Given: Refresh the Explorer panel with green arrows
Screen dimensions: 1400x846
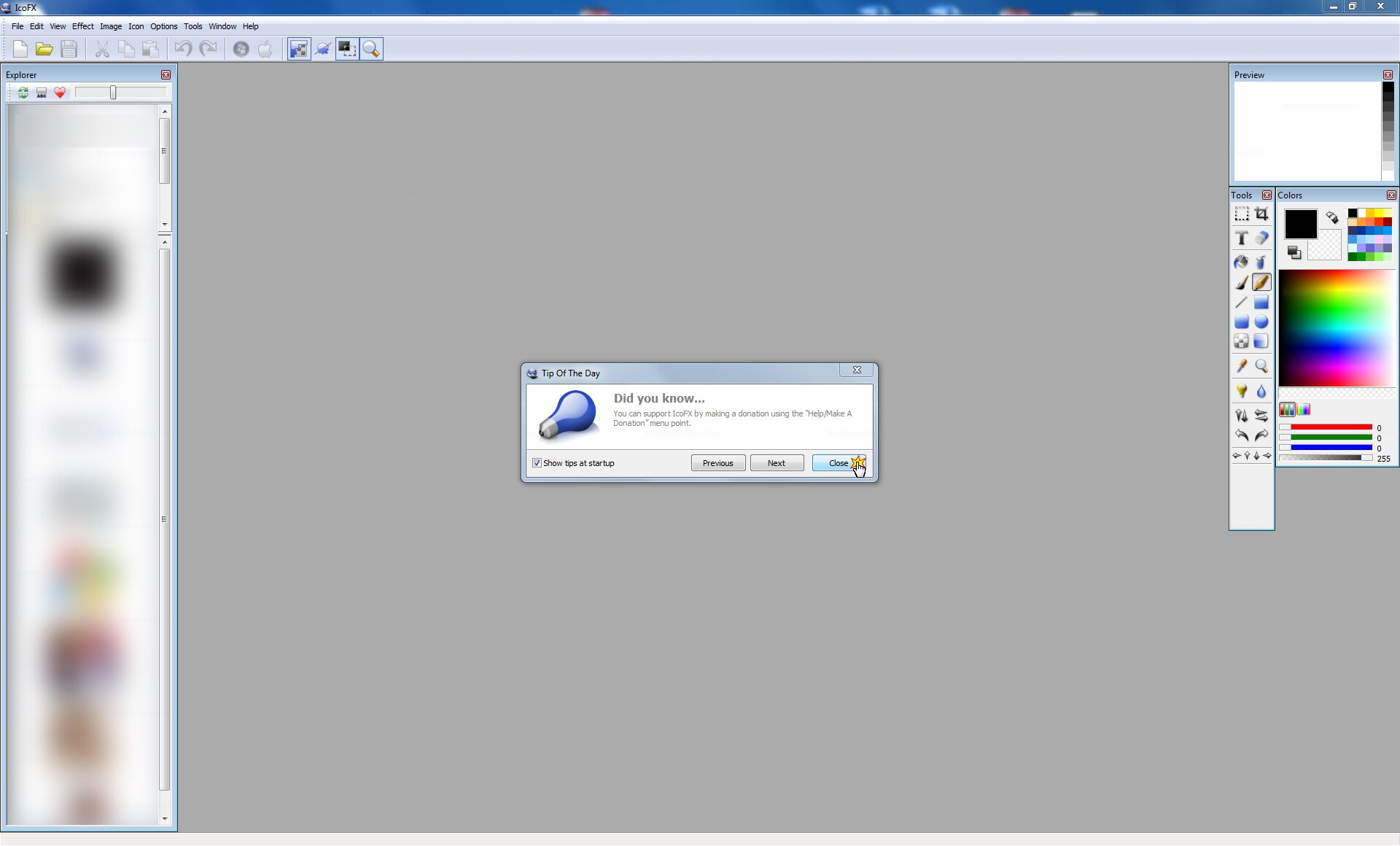Looking at the screenshot, I should point(23,93).
